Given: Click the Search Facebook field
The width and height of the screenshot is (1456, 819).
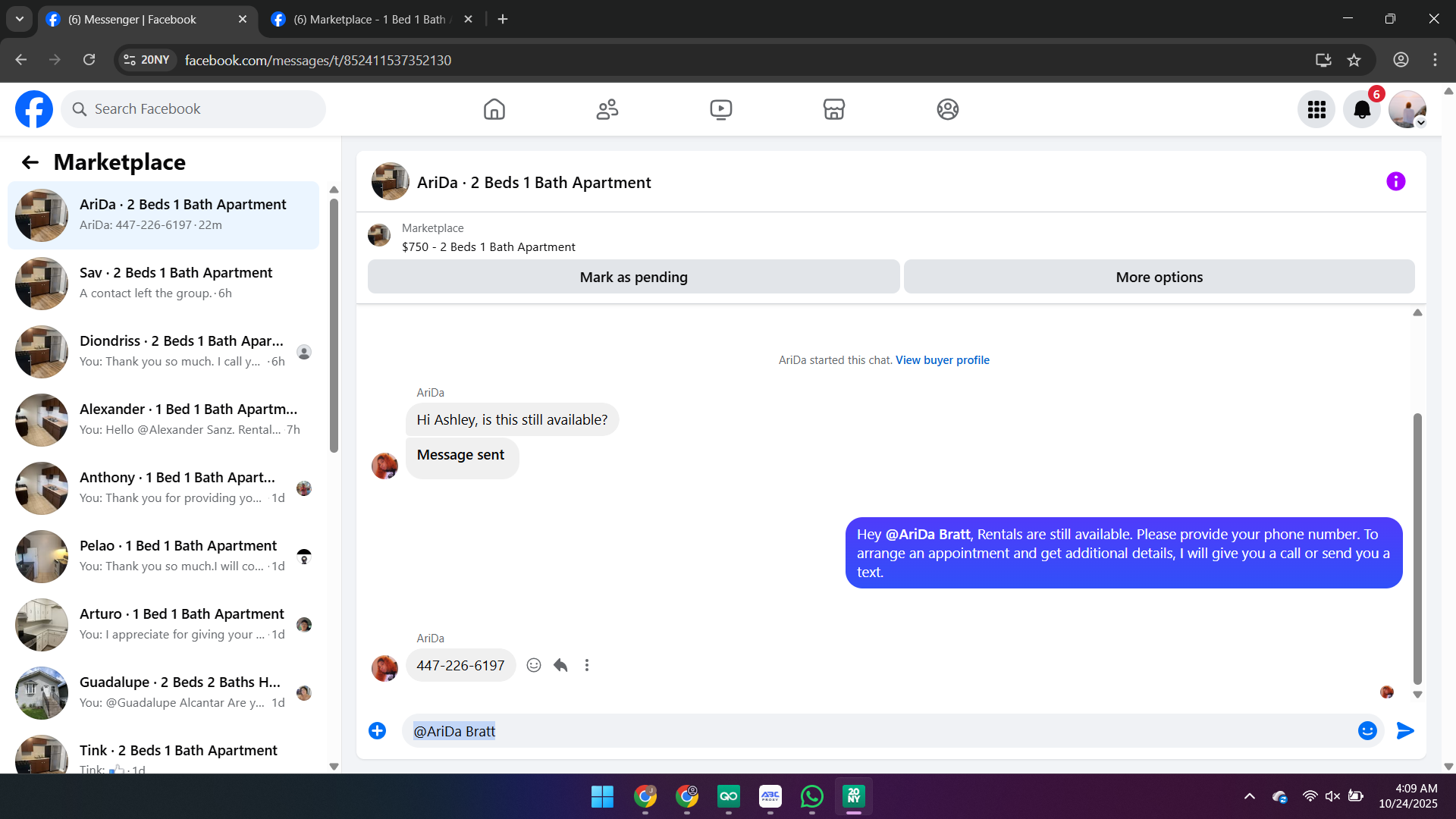Looking at the screenshot, I should point(193,109).
